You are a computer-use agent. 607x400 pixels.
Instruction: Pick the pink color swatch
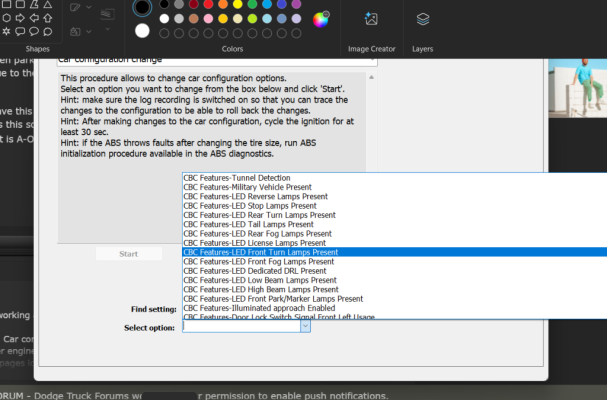pyautogui.click(x=208, y=19)
